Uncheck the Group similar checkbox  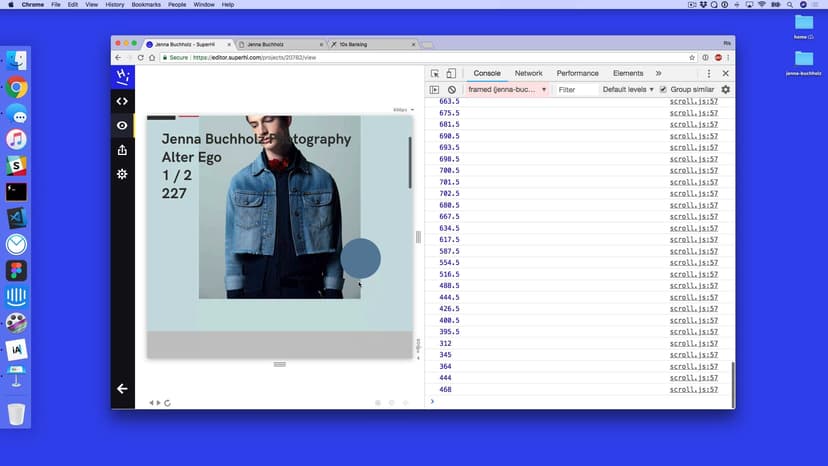pyautogui.click(x=663, y=90)
